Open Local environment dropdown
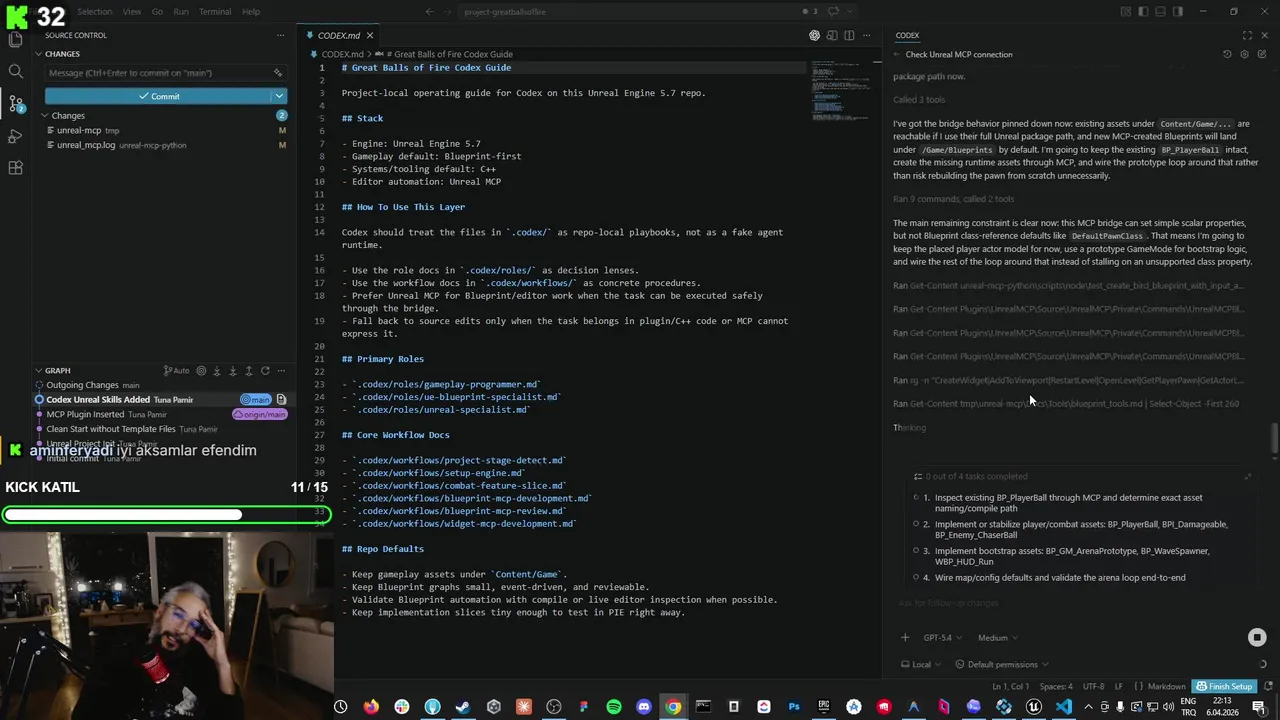The image size is (1280, 720). coord(921,664)
